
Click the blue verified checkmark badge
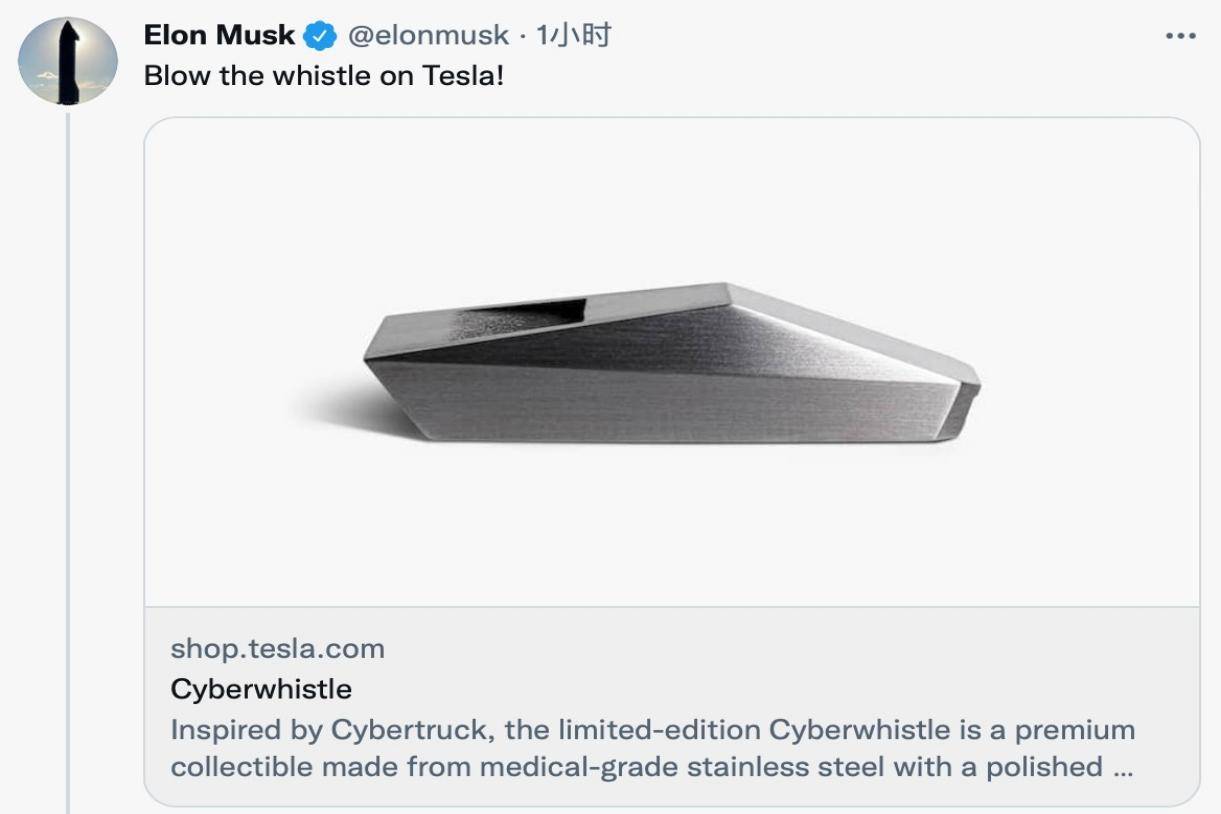320,37
